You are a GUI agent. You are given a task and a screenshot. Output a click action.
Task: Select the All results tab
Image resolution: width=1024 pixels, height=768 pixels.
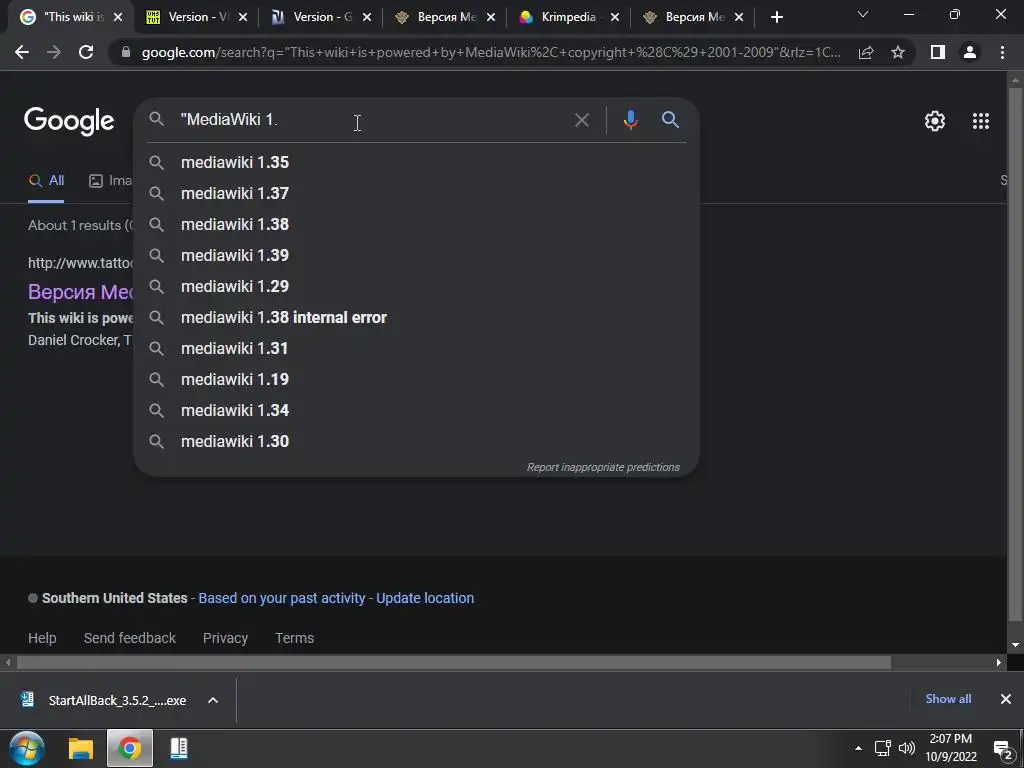tap(46, 181)
